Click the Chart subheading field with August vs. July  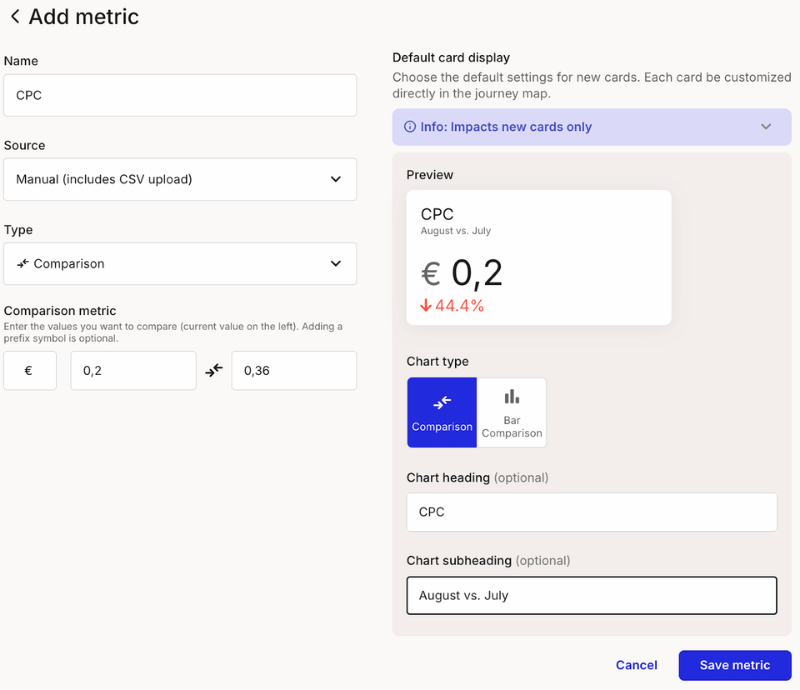coord(592,595)
